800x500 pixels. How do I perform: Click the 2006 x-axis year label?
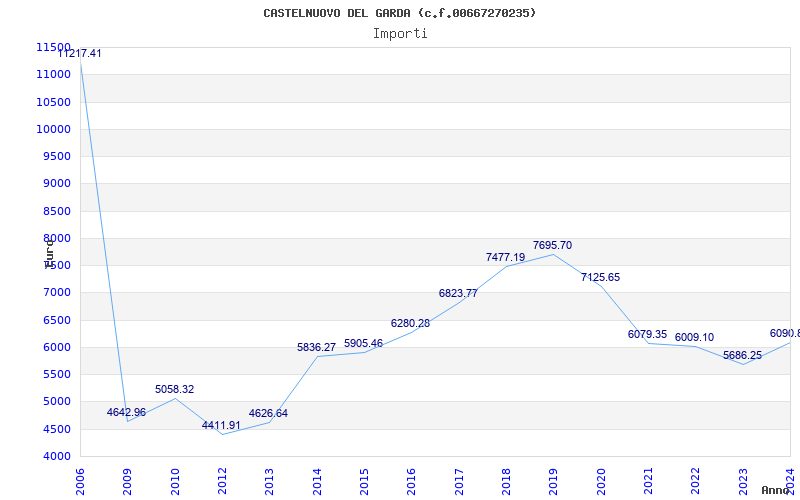point(80,482)
